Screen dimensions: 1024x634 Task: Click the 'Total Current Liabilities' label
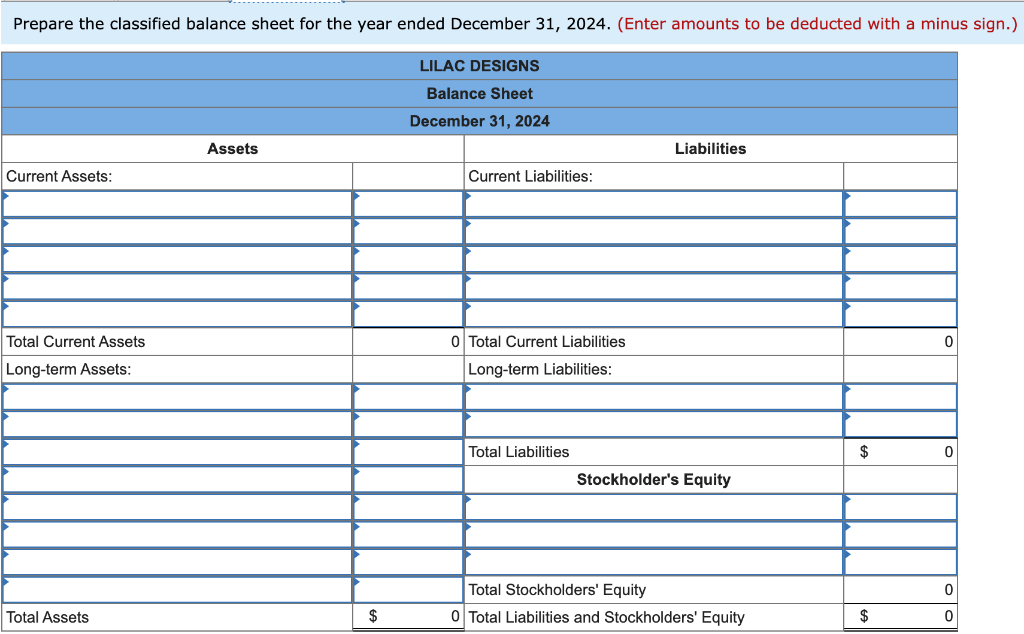pos(547,341)
